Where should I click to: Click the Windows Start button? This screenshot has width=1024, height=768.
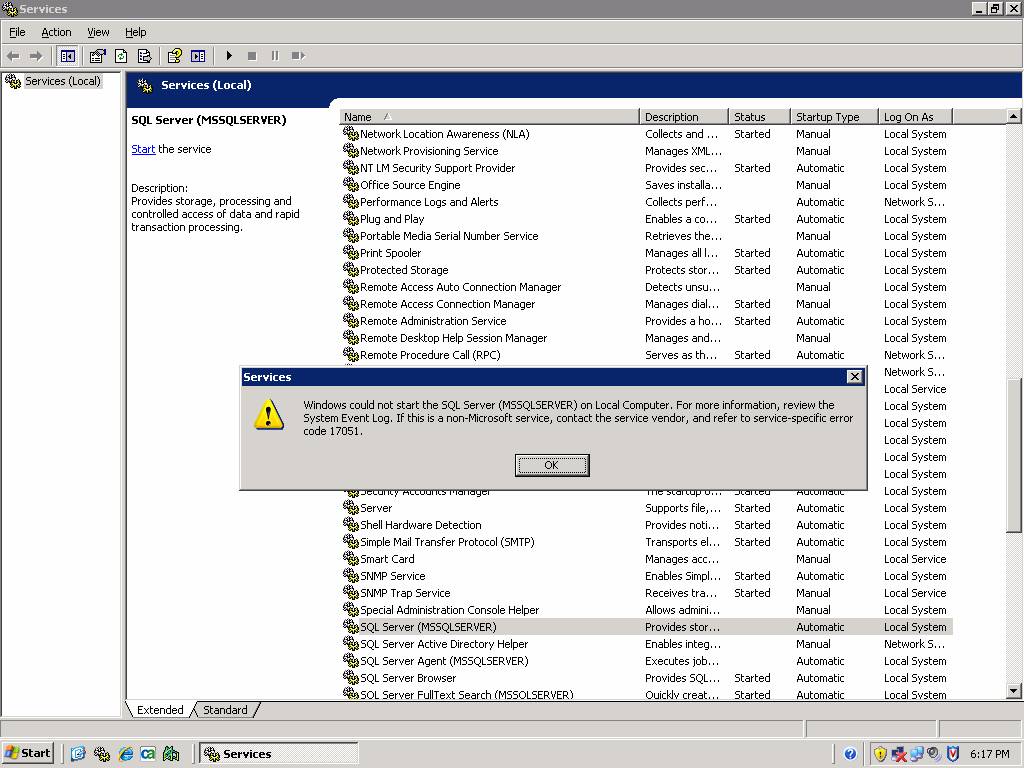[x=27, y=753]
